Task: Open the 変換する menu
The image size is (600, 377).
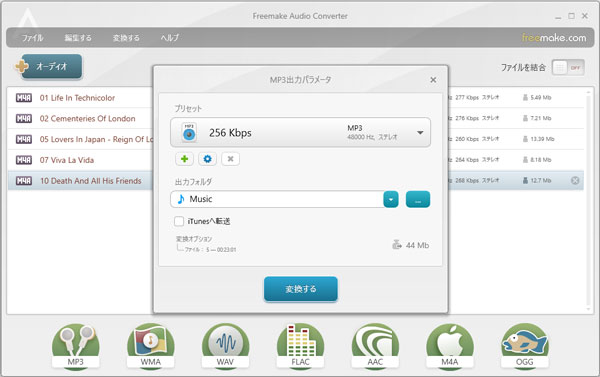Action: click(x=126, y=38)
